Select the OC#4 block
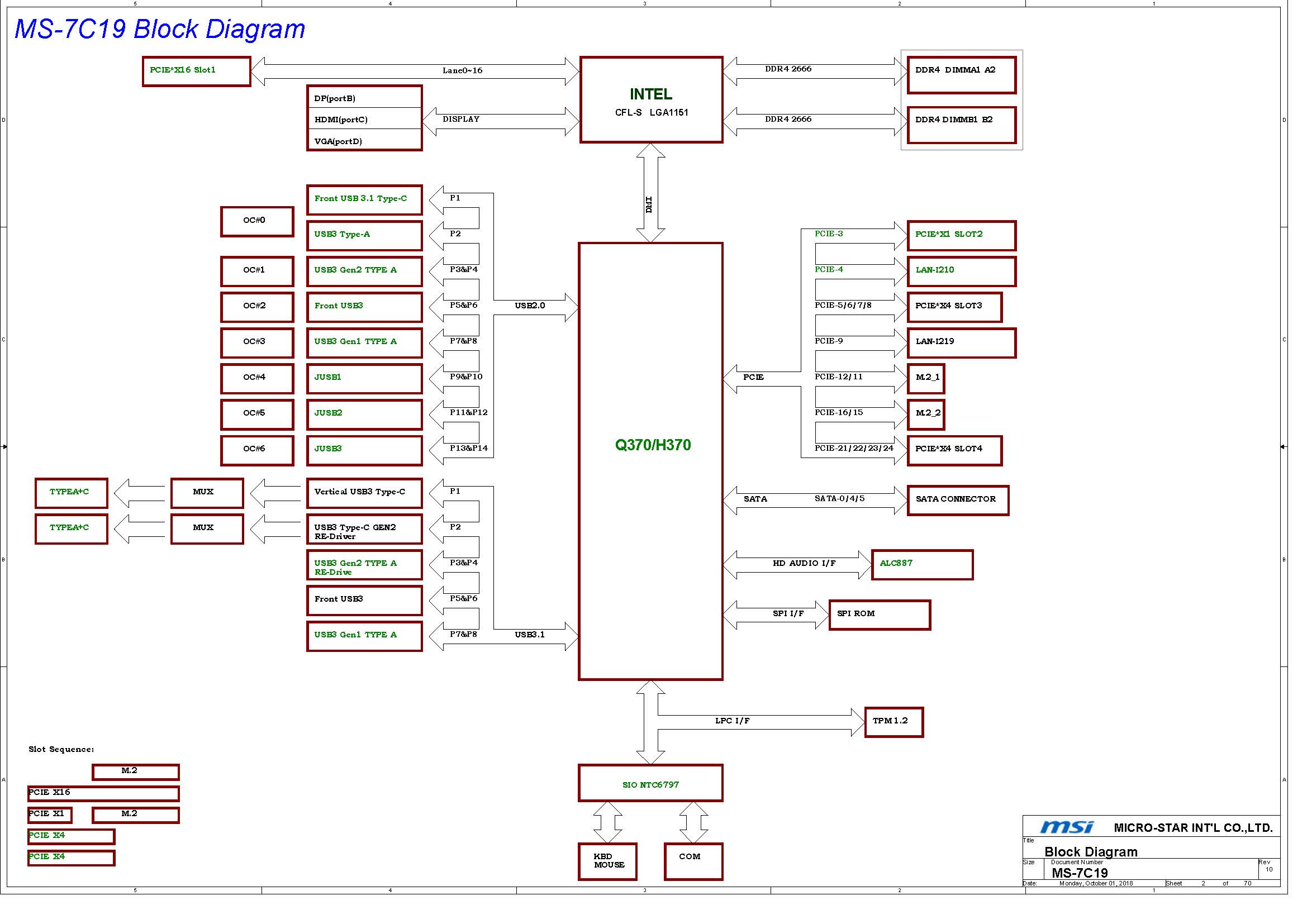Screen dimensions: 1307x924 coord(257,379)
